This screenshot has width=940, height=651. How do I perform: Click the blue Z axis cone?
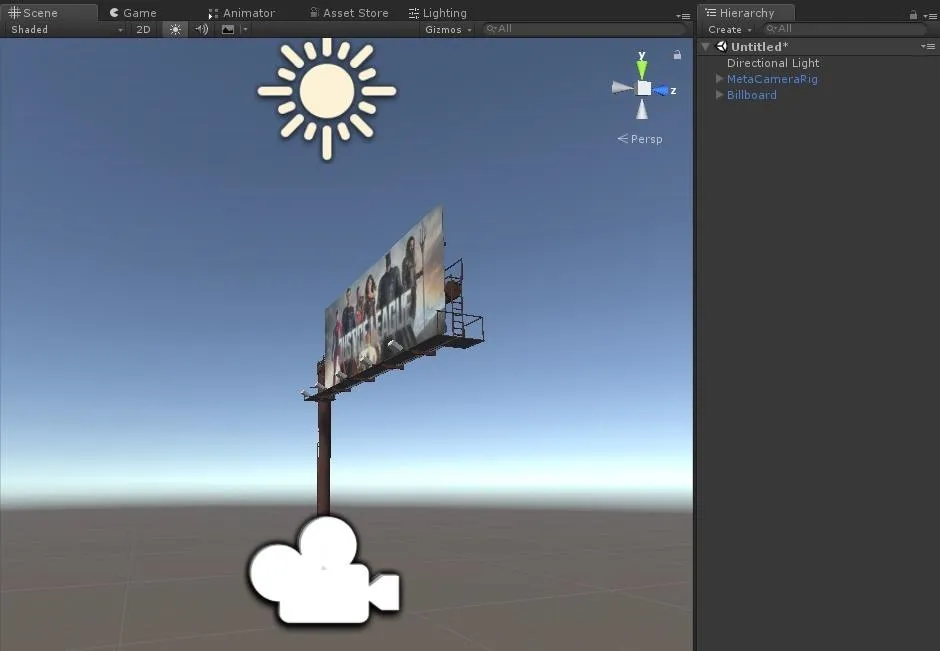click(659, 91)
